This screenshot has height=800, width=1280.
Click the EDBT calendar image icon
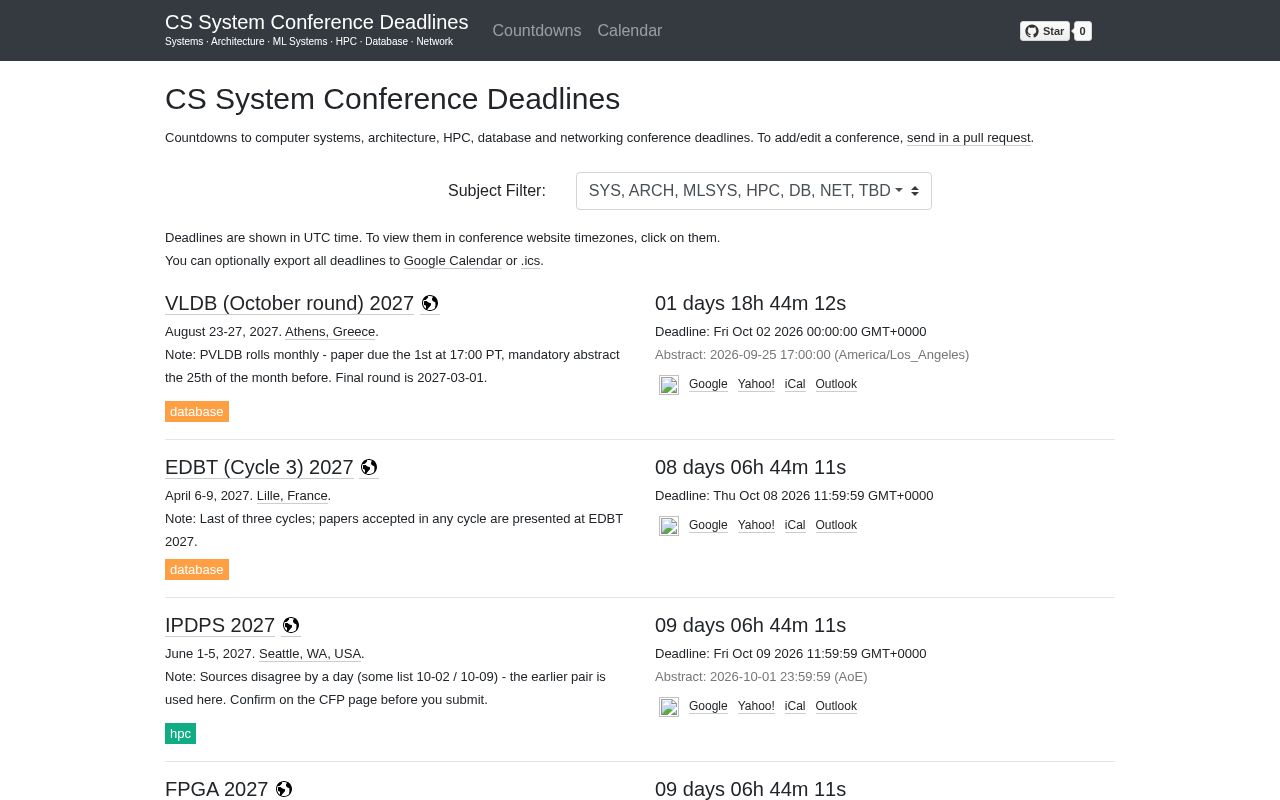[669, 526]
